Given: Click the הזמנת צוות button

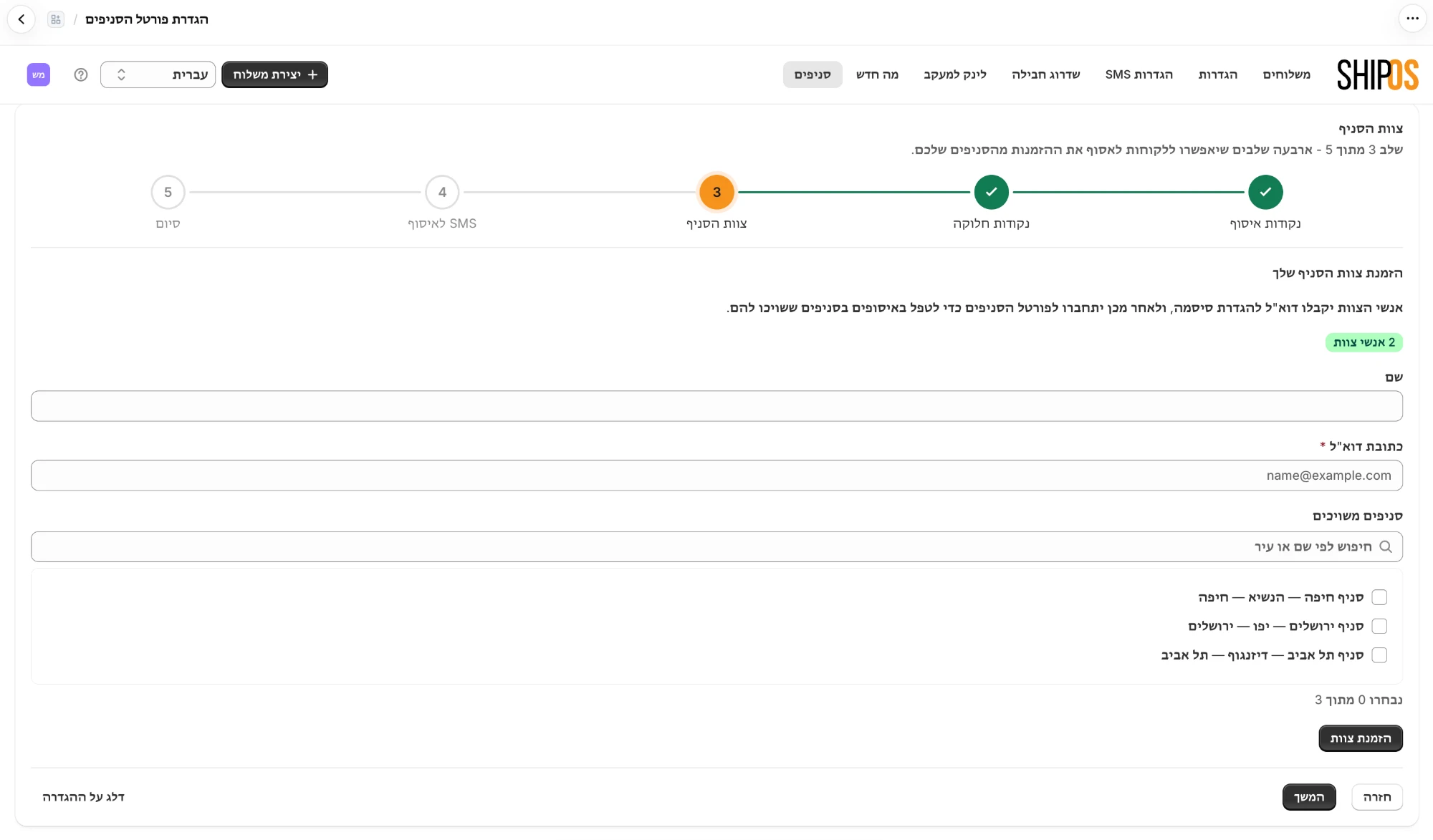Looking at the screenshot, I should (1361, 738).
